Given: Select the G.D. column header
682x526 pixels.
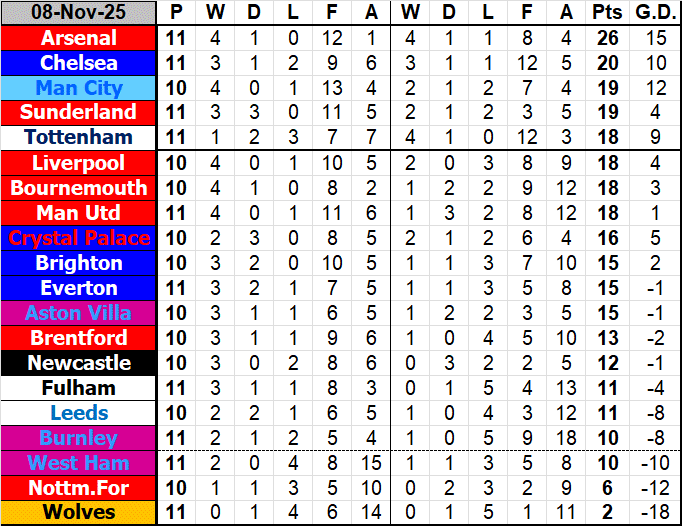Looking at the screenshot, I should click(655, 13).
